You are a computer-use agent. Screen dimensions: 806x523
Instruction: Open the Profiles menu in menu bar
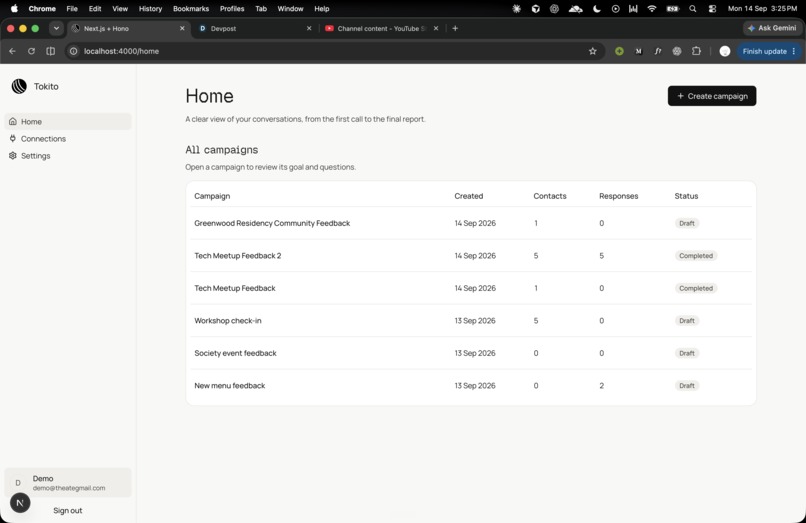tap(232, 8)
